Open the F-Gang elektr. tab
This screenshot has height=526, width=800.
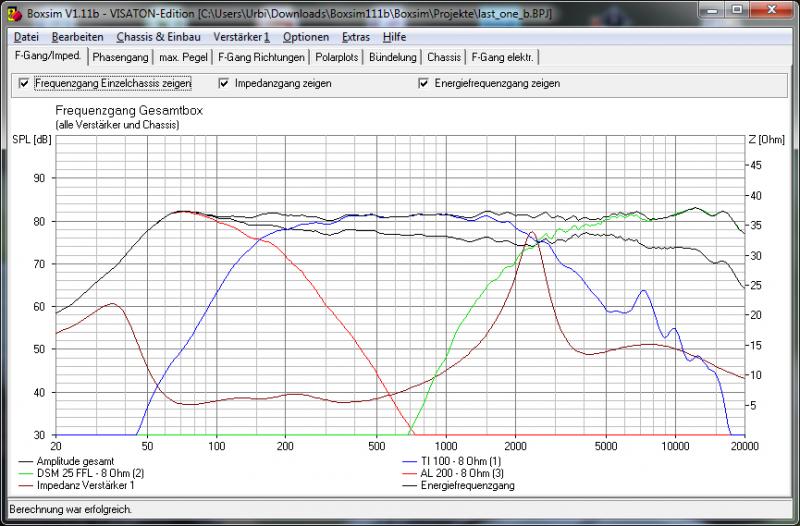[x=503, y=58]
